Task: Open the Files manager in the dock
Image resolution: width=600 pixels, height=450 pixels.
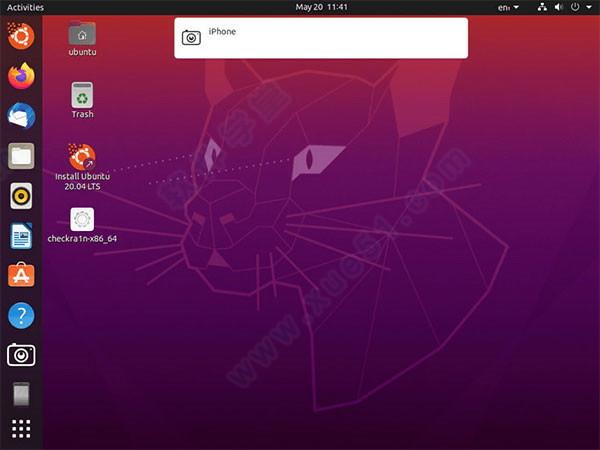Action: click(21, 156)
